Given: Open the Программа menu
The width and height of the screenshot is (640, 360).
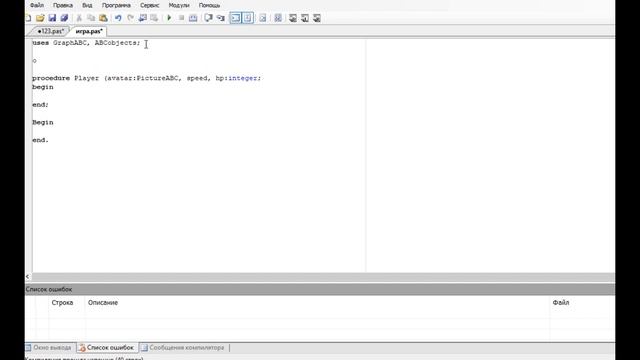Looking at the screenshot, I should 116,5.
